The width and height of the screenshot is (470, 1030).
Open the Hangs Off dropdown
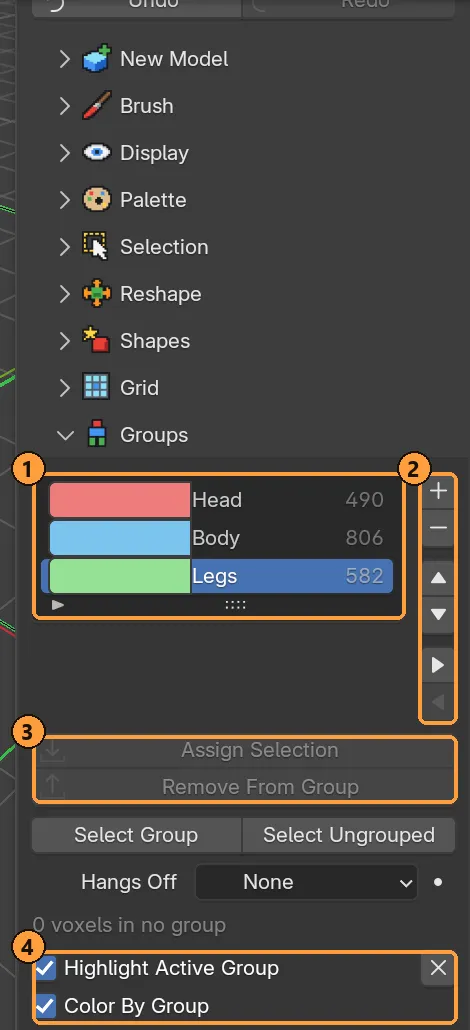306,882
